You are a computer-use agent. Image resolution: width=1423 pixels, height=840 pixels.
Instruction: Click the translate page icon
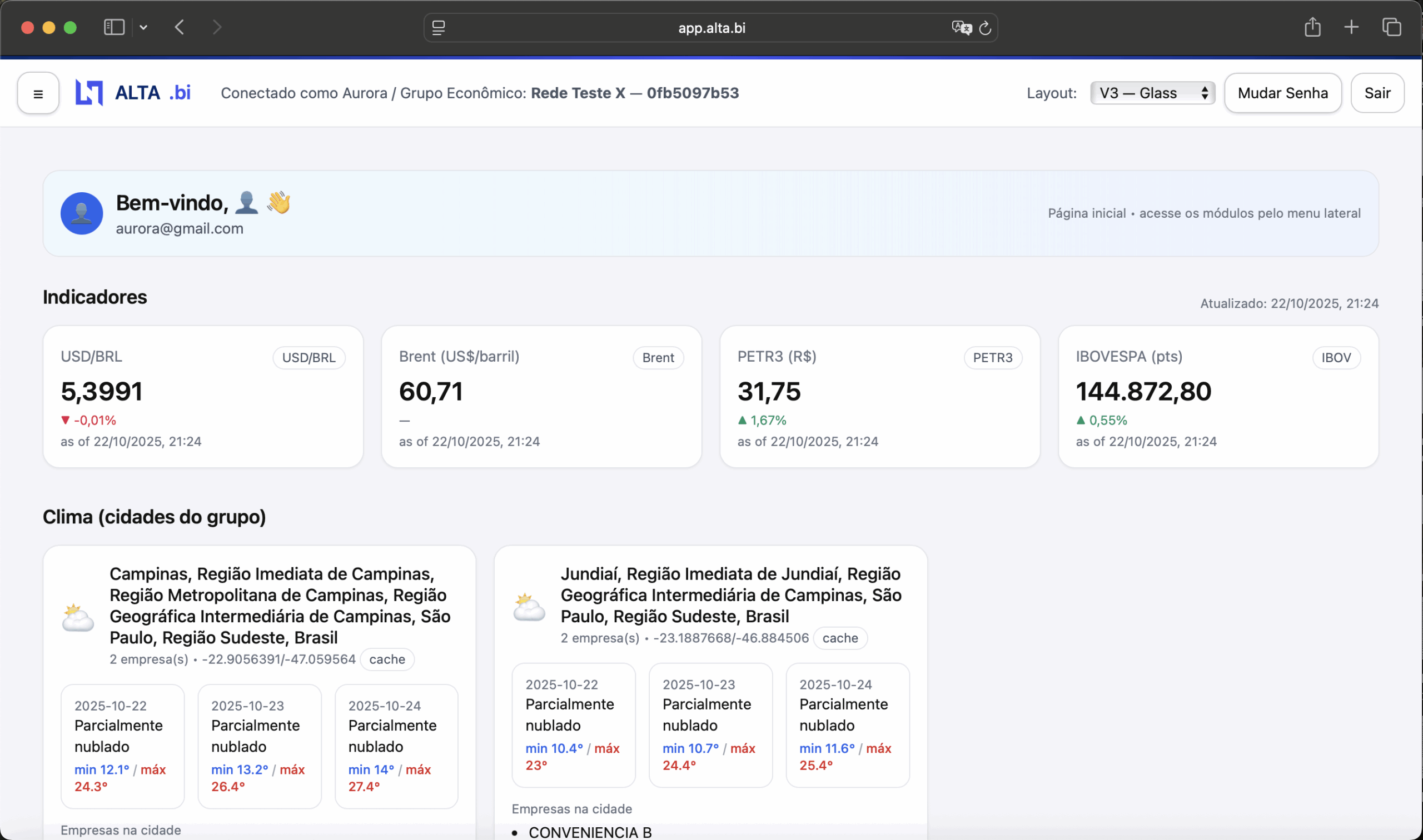(961, 28)
